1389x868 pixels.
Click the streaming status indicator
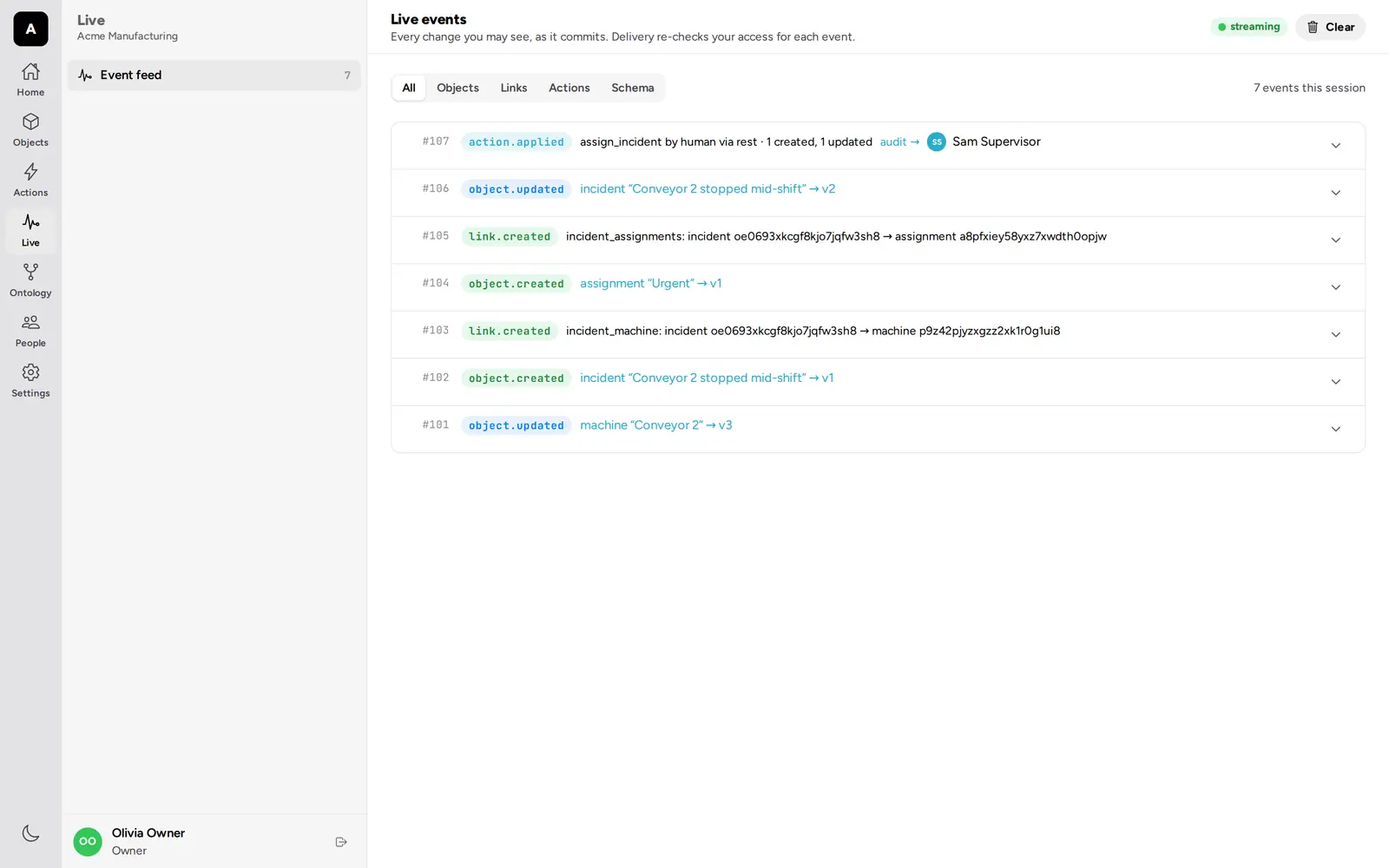tap(1249, 27)
